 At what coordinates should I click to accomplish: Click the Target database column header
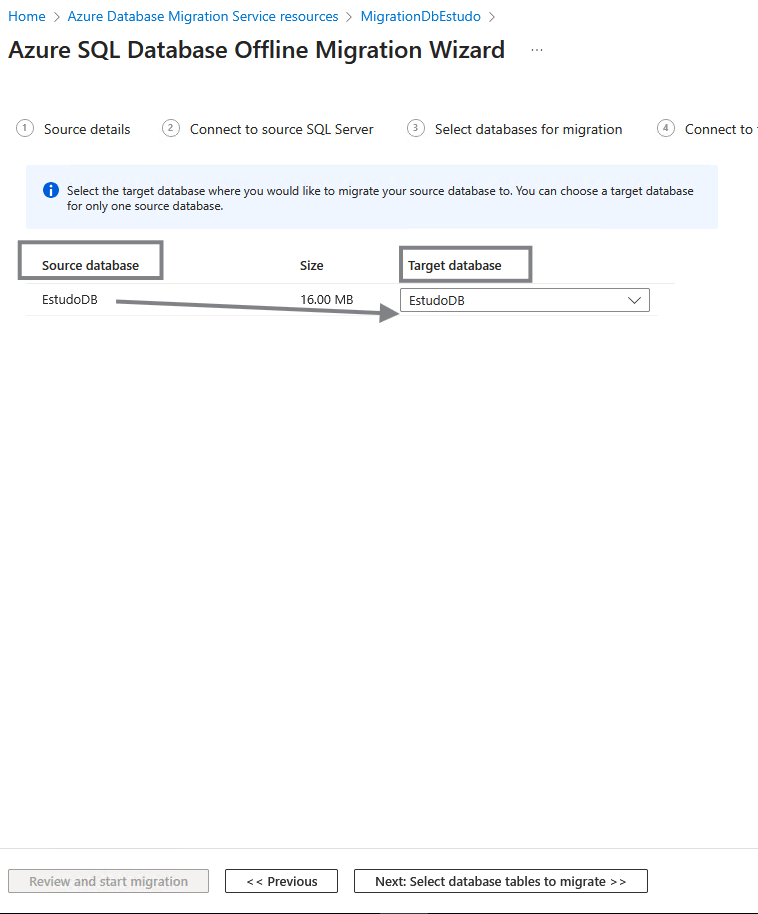[454, 265]
